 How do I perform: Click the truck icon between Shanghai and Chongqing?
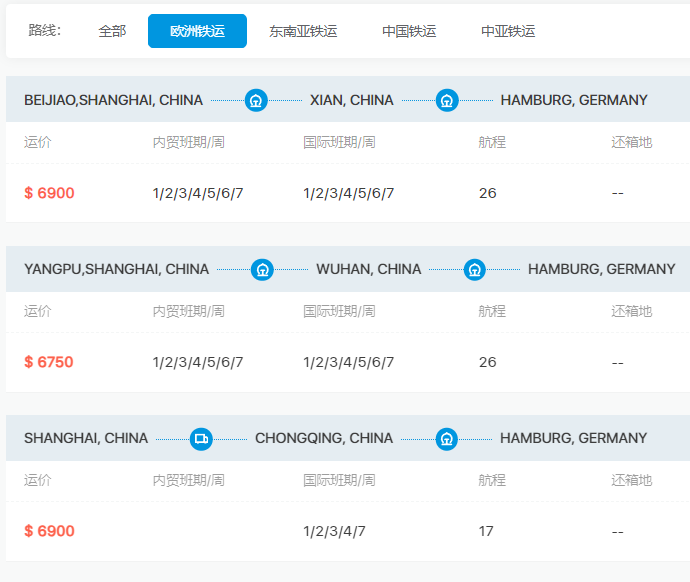click(201, 438)
